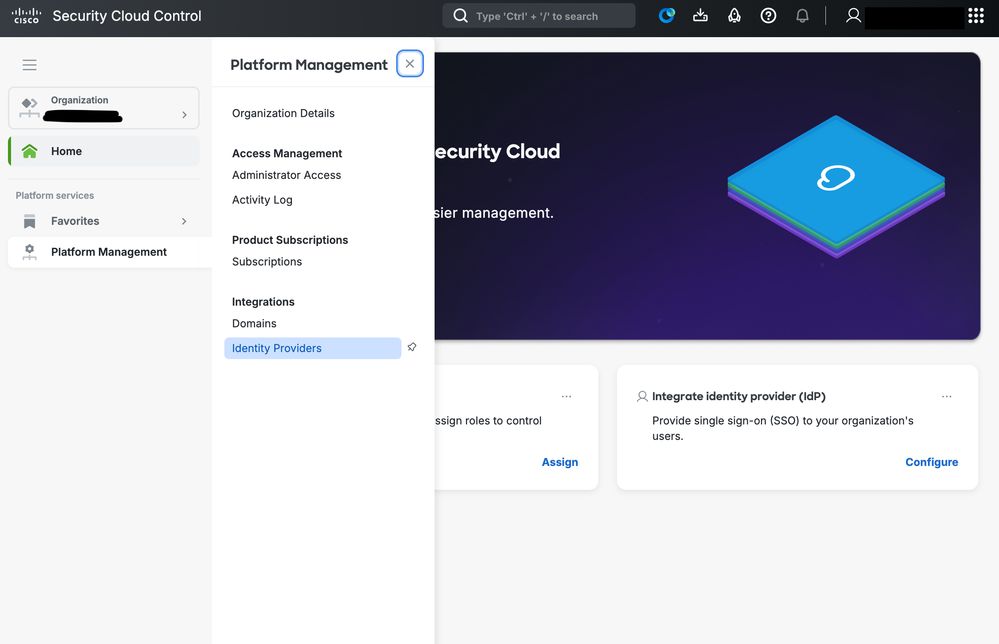The width and height of the screenshot is (999, 644).
Task: Open Administrator Access under Access Management
Action: (286, 175)
